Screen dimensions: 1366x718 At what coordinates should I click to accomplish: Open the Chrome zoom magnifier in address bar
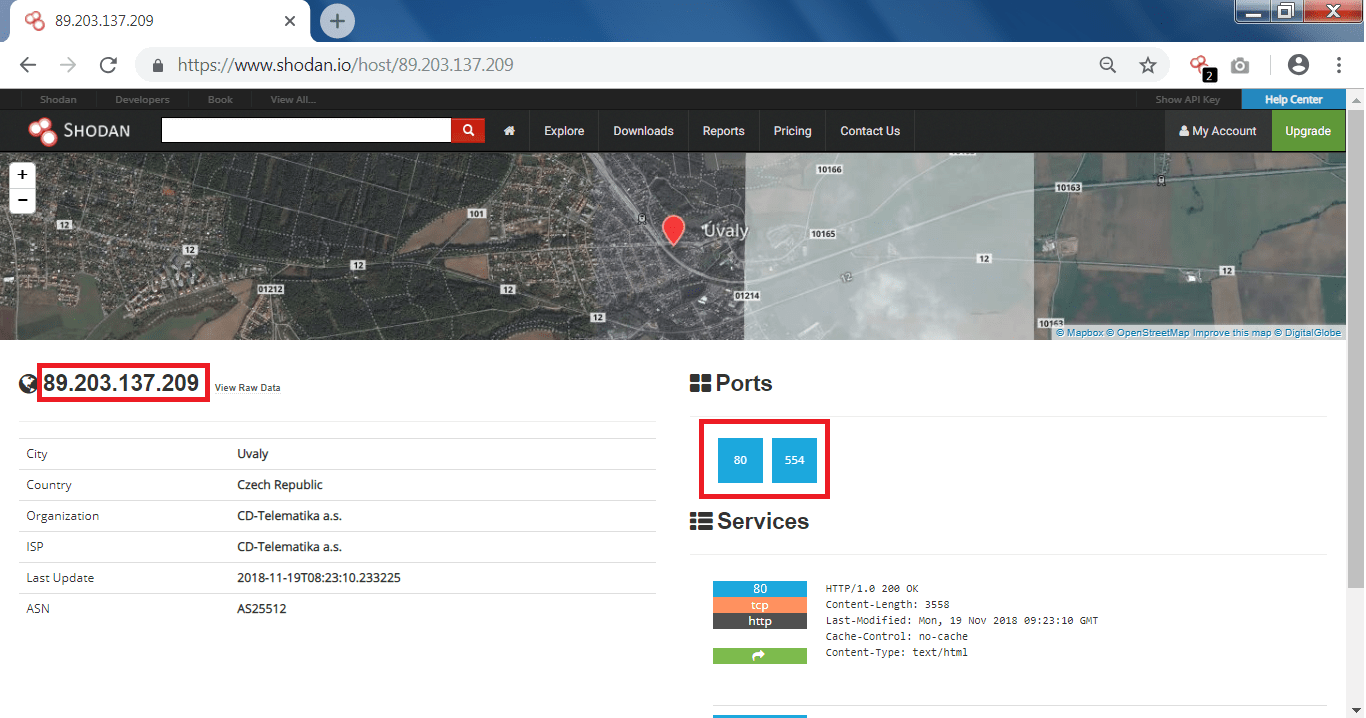tap(1107, 65)
